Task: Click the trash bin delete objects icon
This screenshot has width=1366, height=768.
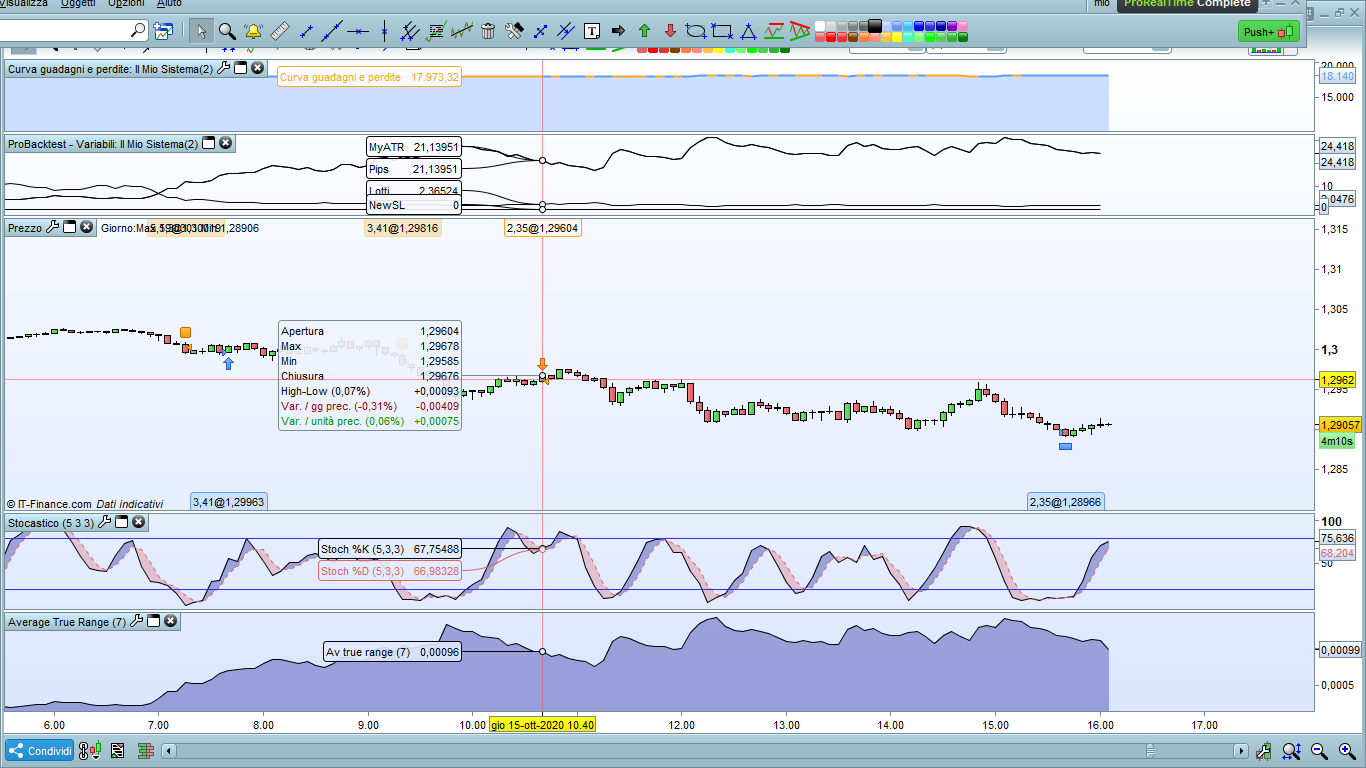Action: [488, 31]
